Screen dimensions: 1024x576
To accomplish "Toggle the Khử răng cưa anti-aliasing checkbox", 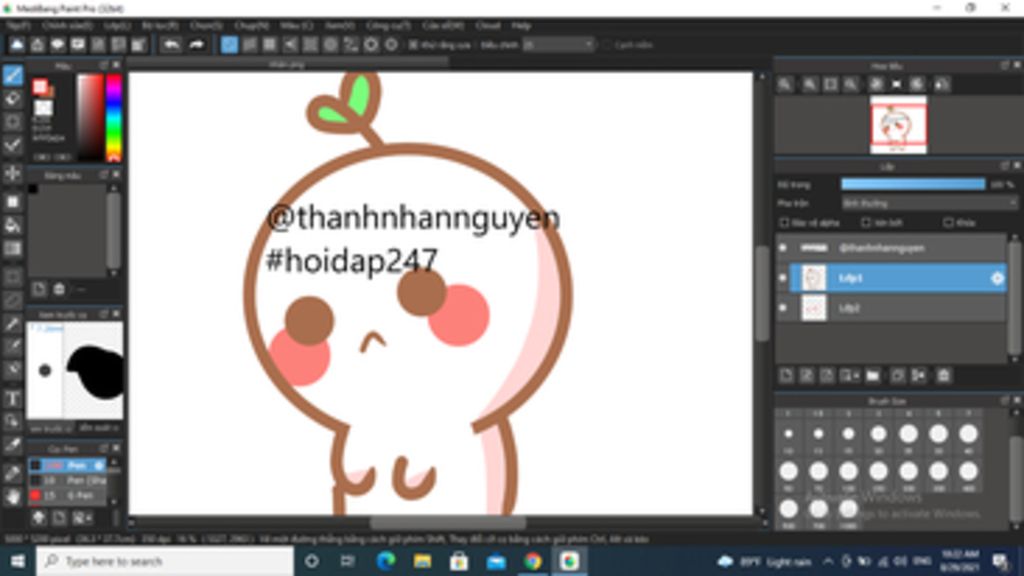I will tap(413, 44).
